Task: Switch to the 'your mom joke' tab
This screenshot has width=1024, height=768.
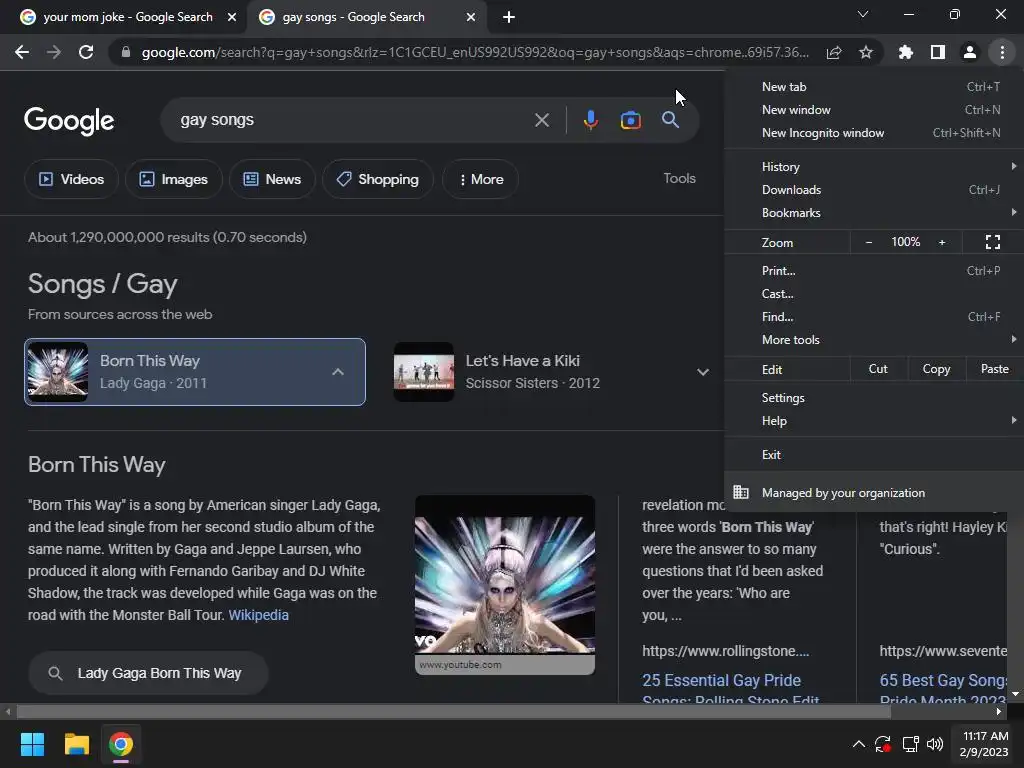Action: [128, 17]
